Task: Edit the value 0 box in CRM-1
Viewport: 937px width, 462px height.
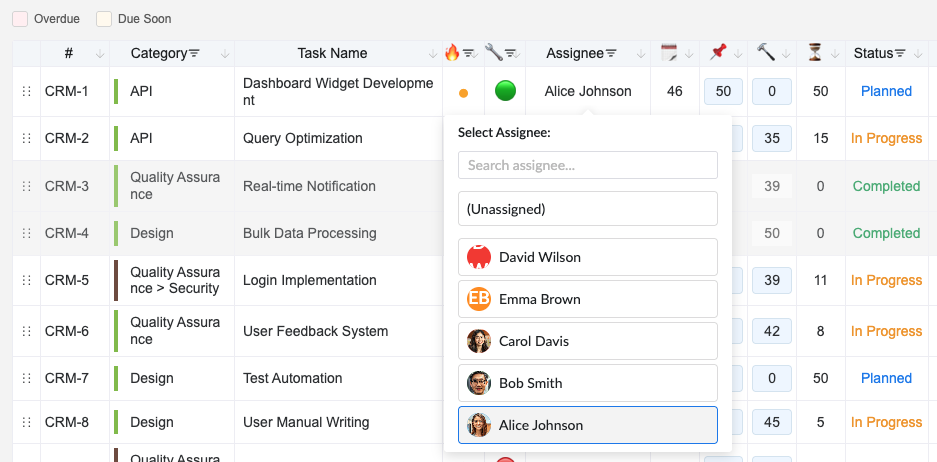Action: [x=771, y=91]
